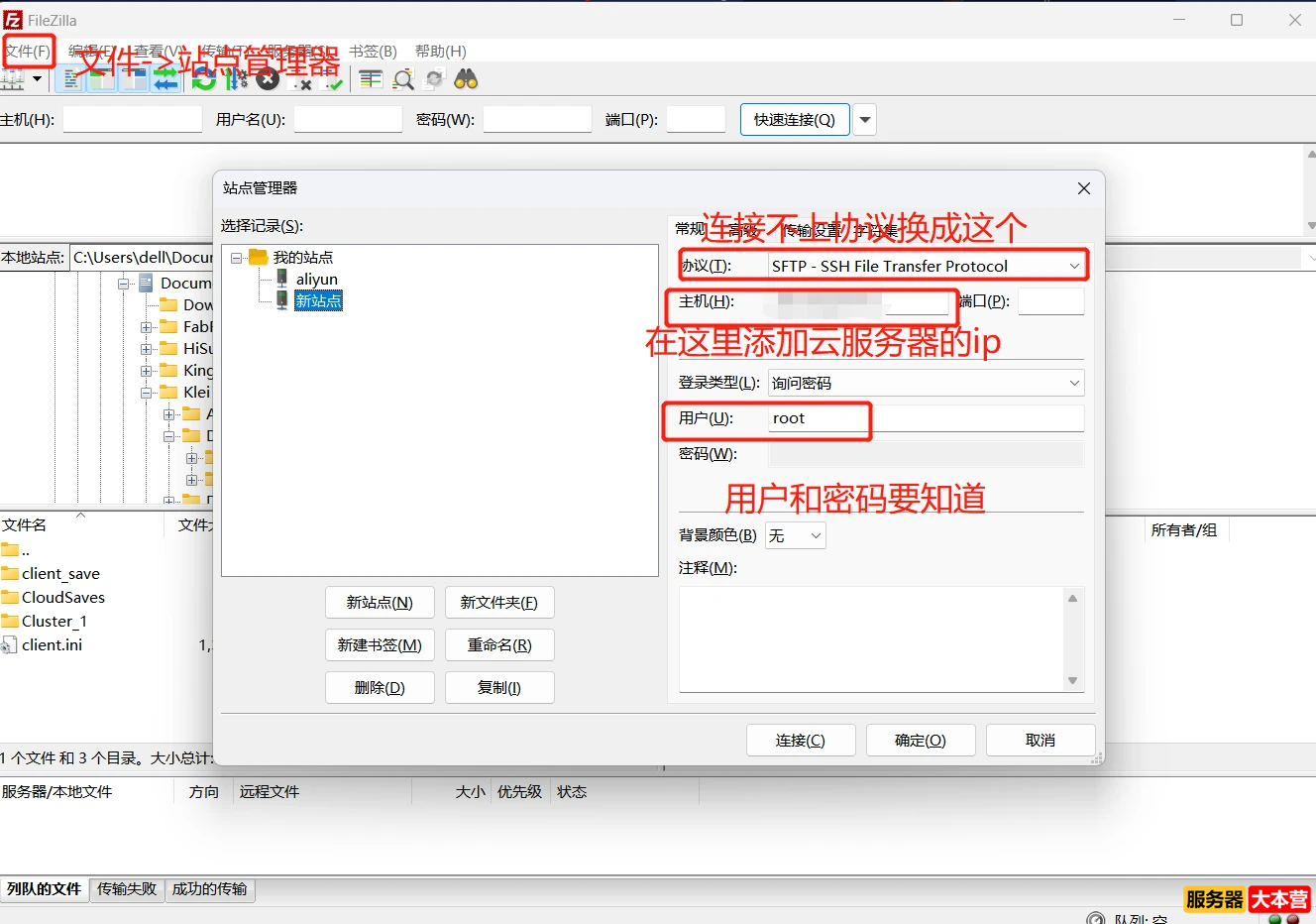Click the 删除(D) button
The image size is (1316, 924).
click(x=380, y=688)
